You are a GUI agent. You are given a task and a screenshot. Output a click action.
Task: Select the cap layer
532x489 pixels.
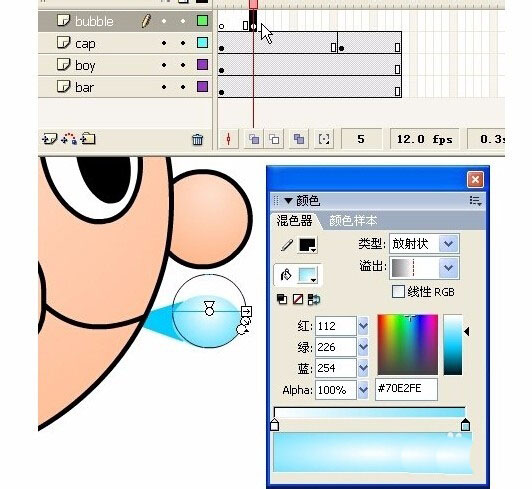[x=125, y=43]
